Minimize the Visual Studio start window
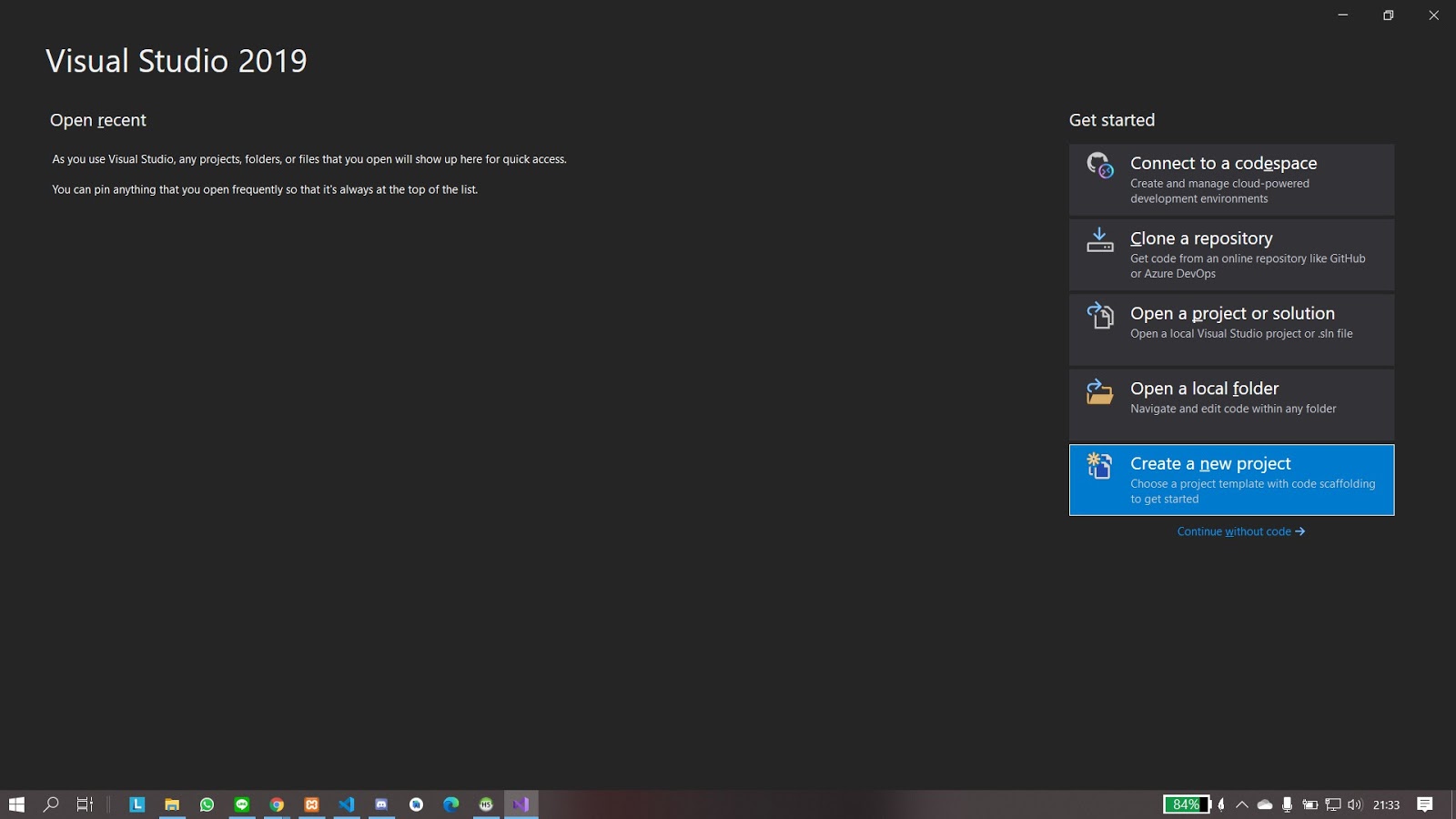This screenshot has height=819, width=1456. (1342, 15)
